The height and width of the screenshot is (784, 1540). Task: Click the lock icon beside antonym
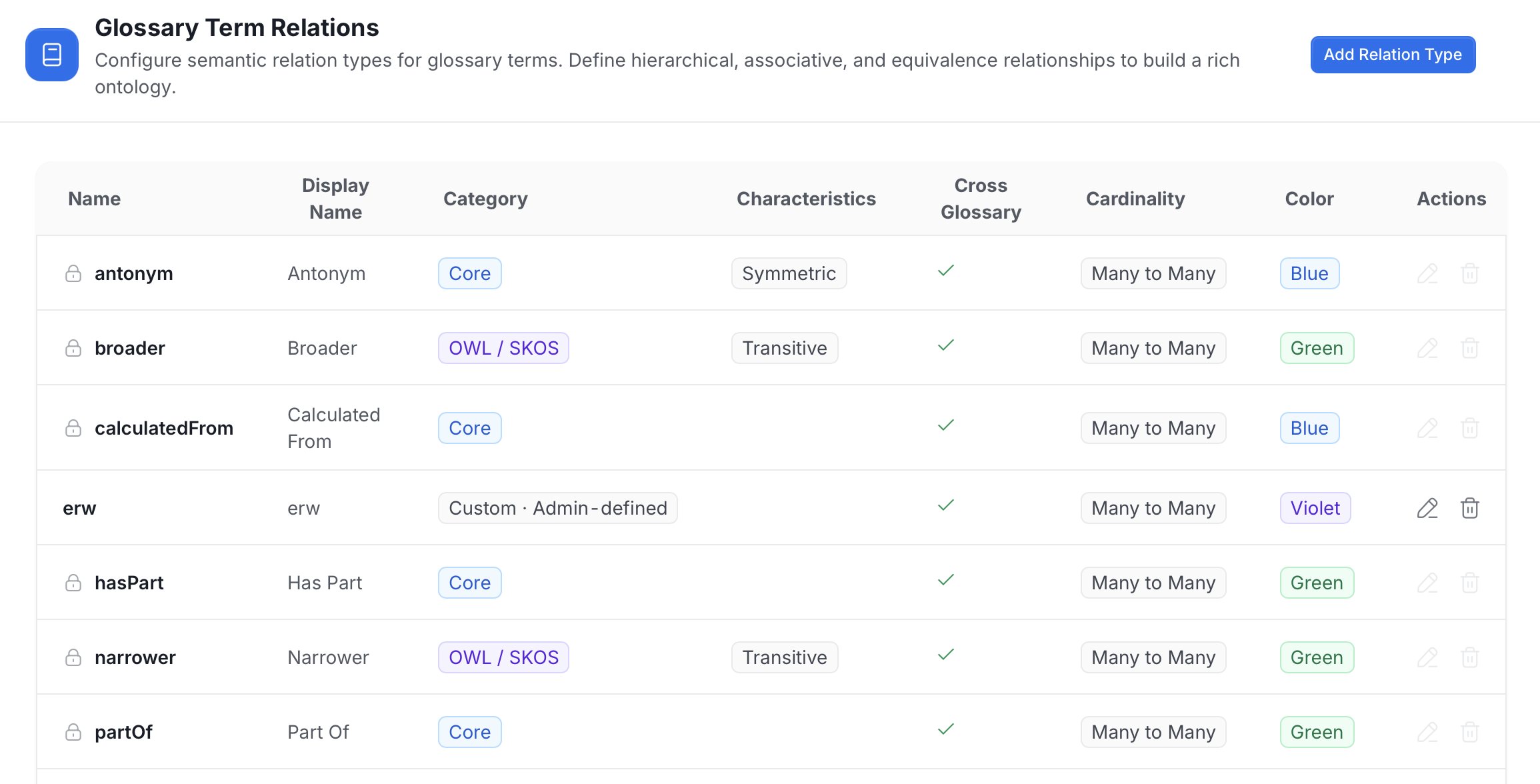click(73, 273)
